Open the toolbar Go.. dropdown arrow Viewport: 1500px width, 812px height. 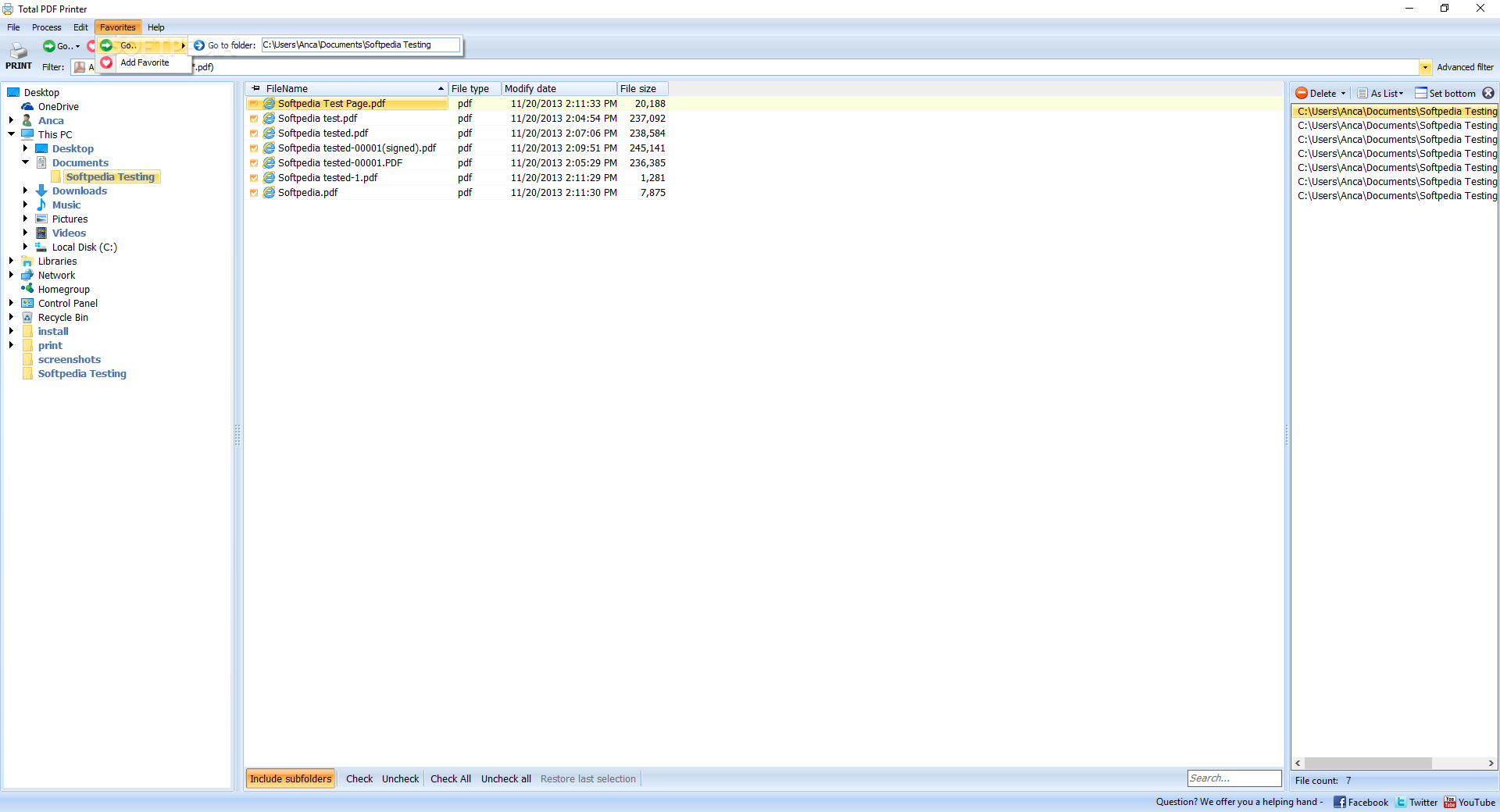pos(77,47)
